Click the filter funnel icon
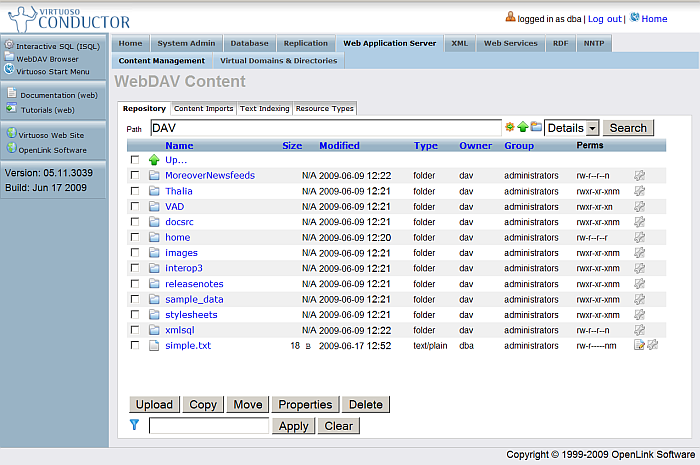 [x=135, y=425]
